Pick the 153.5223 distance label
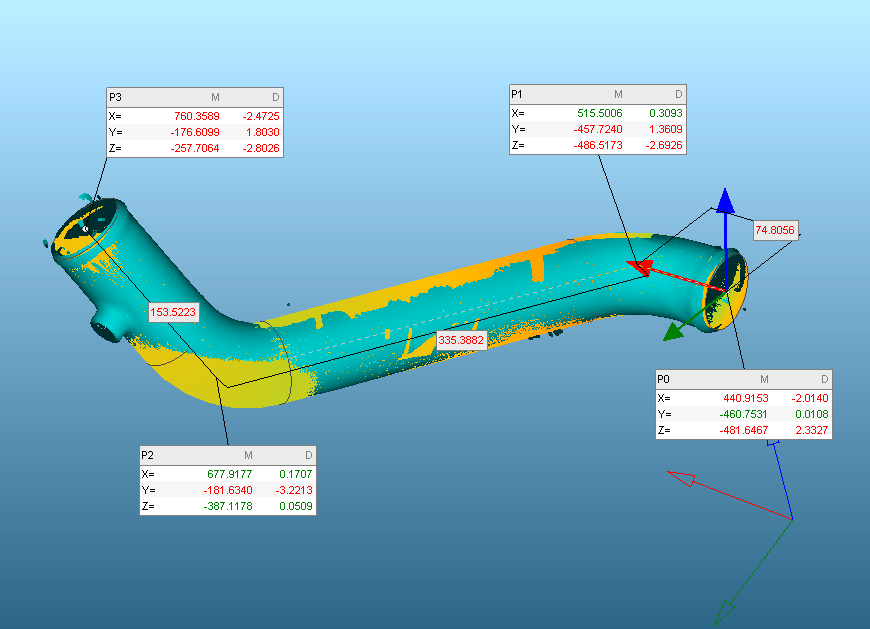 click(173, 312)
